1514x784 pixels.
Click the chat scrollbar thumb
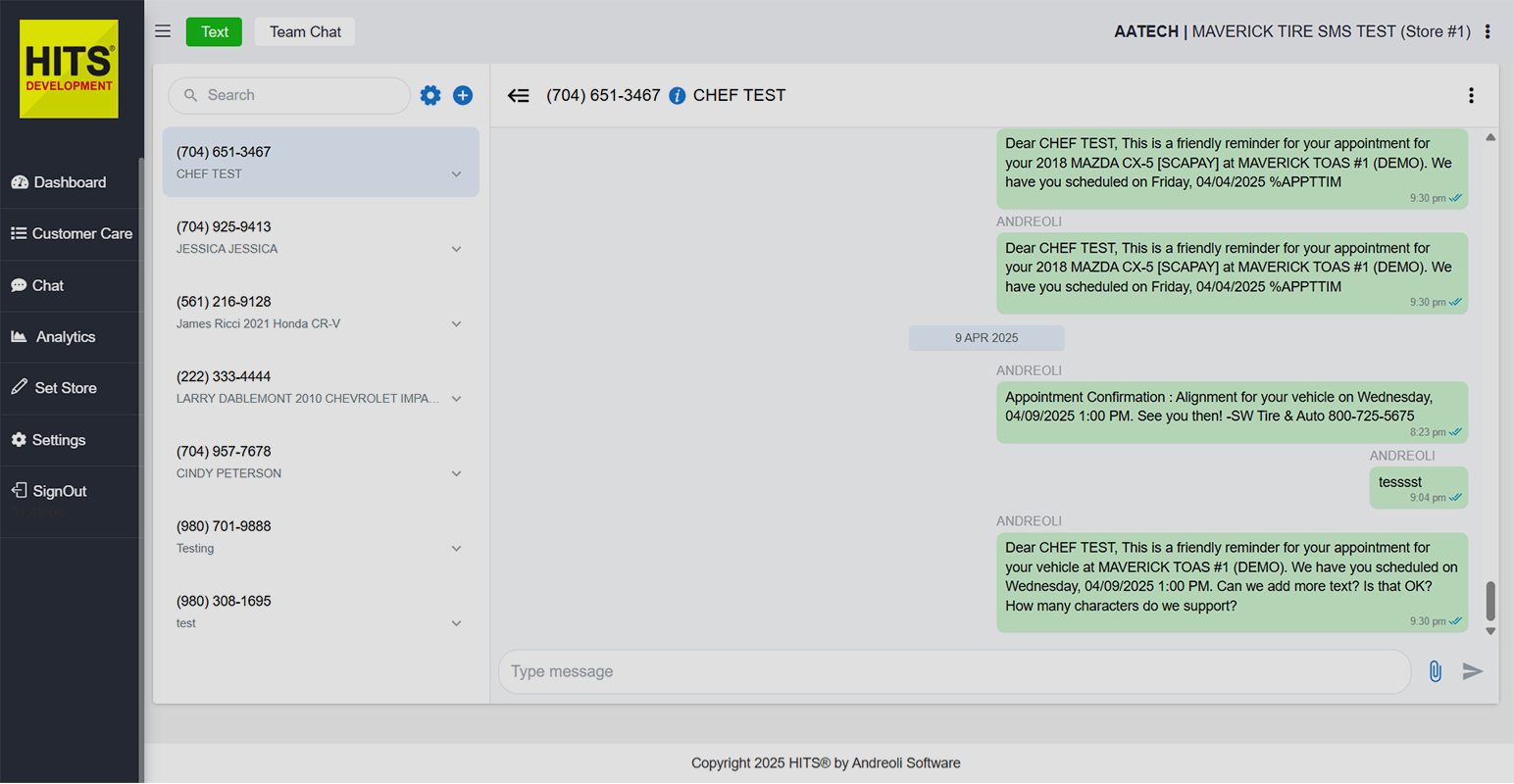pyautogui.click(x=1489, y=601)
